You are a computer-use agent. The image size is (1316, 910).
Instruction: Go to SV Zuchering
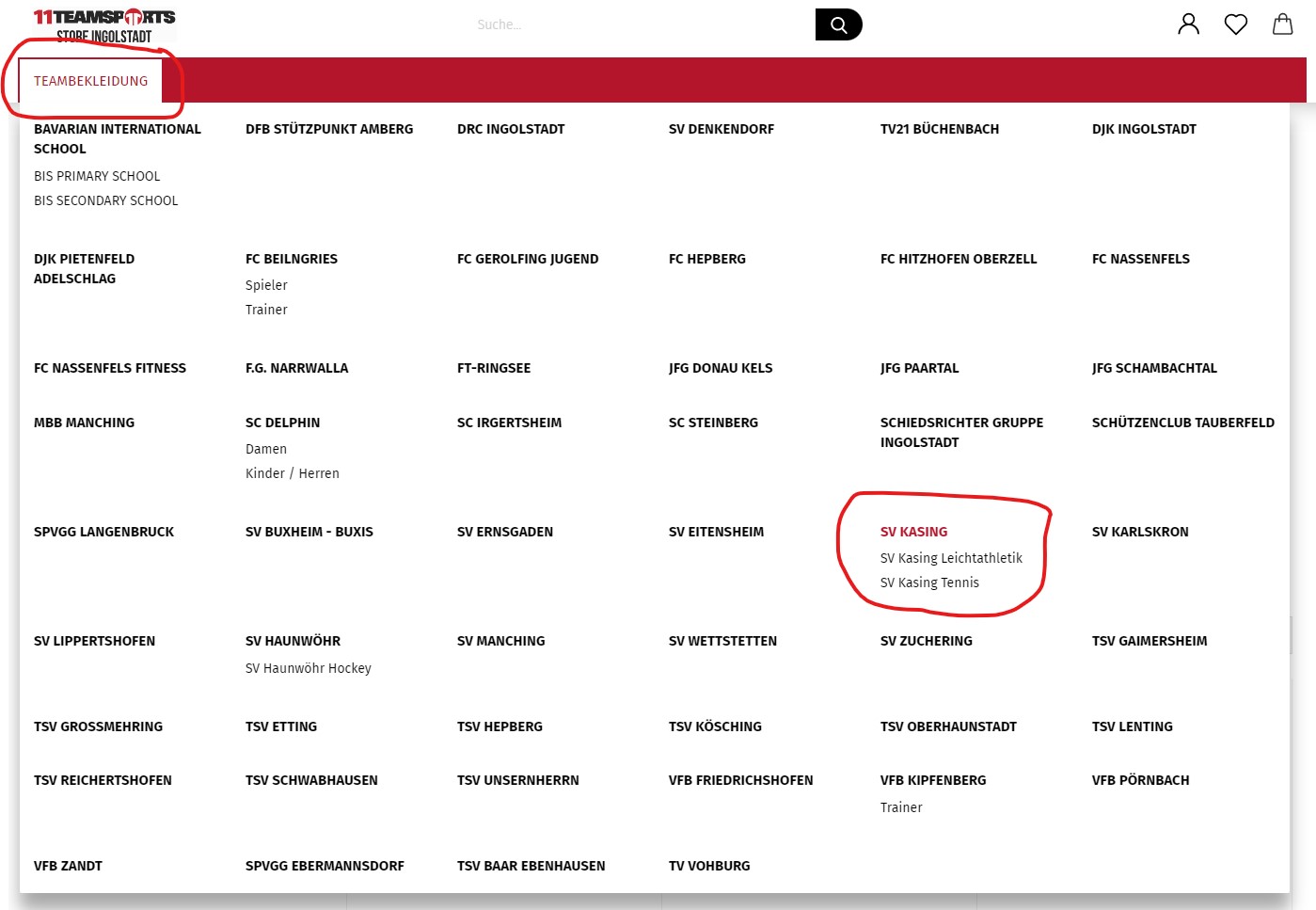tap(927, 641)
